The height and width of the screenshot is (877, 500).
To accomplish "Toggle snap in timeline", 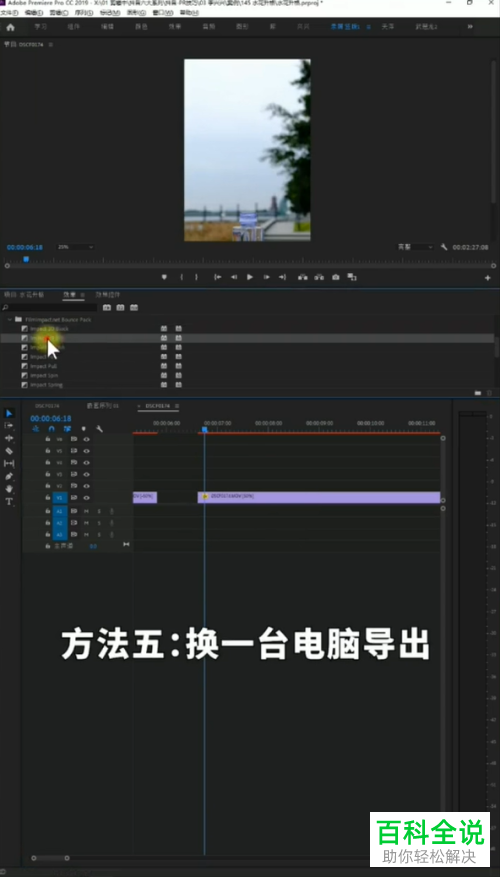I will 51,429.
